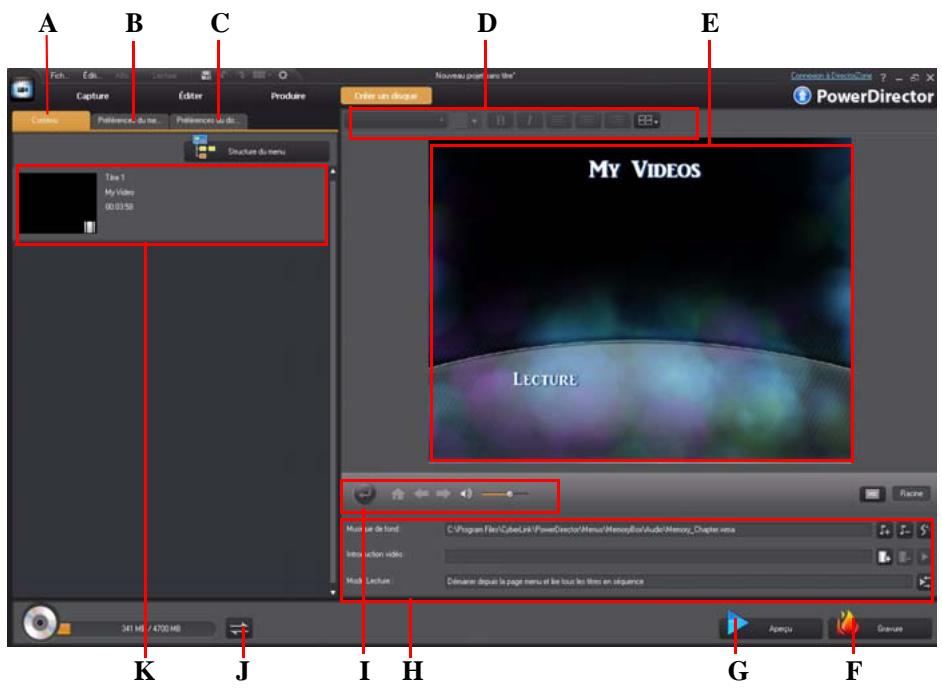Align menu text right

coord(616,121)
